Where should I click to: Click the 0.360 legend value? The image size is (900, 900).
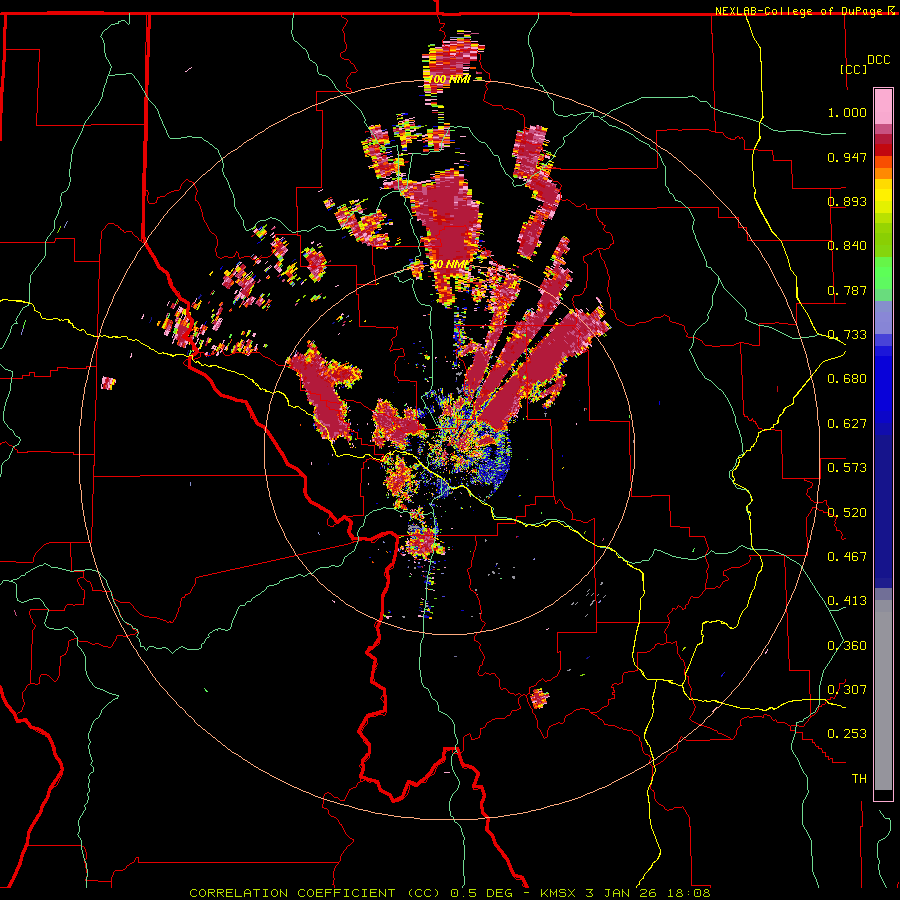click(847, 645)
